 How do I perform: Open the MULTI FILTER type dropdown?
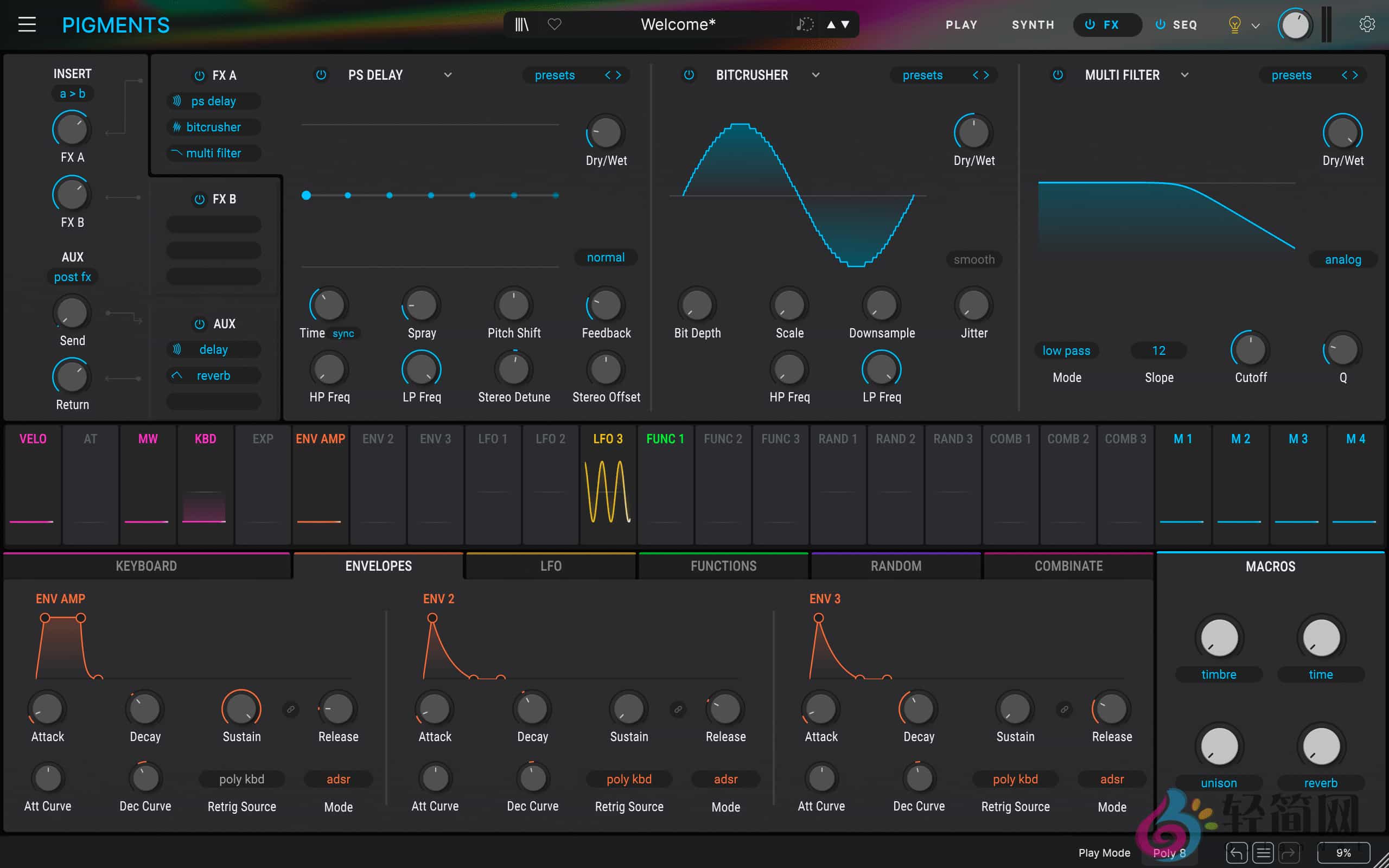pos(1185,75)
